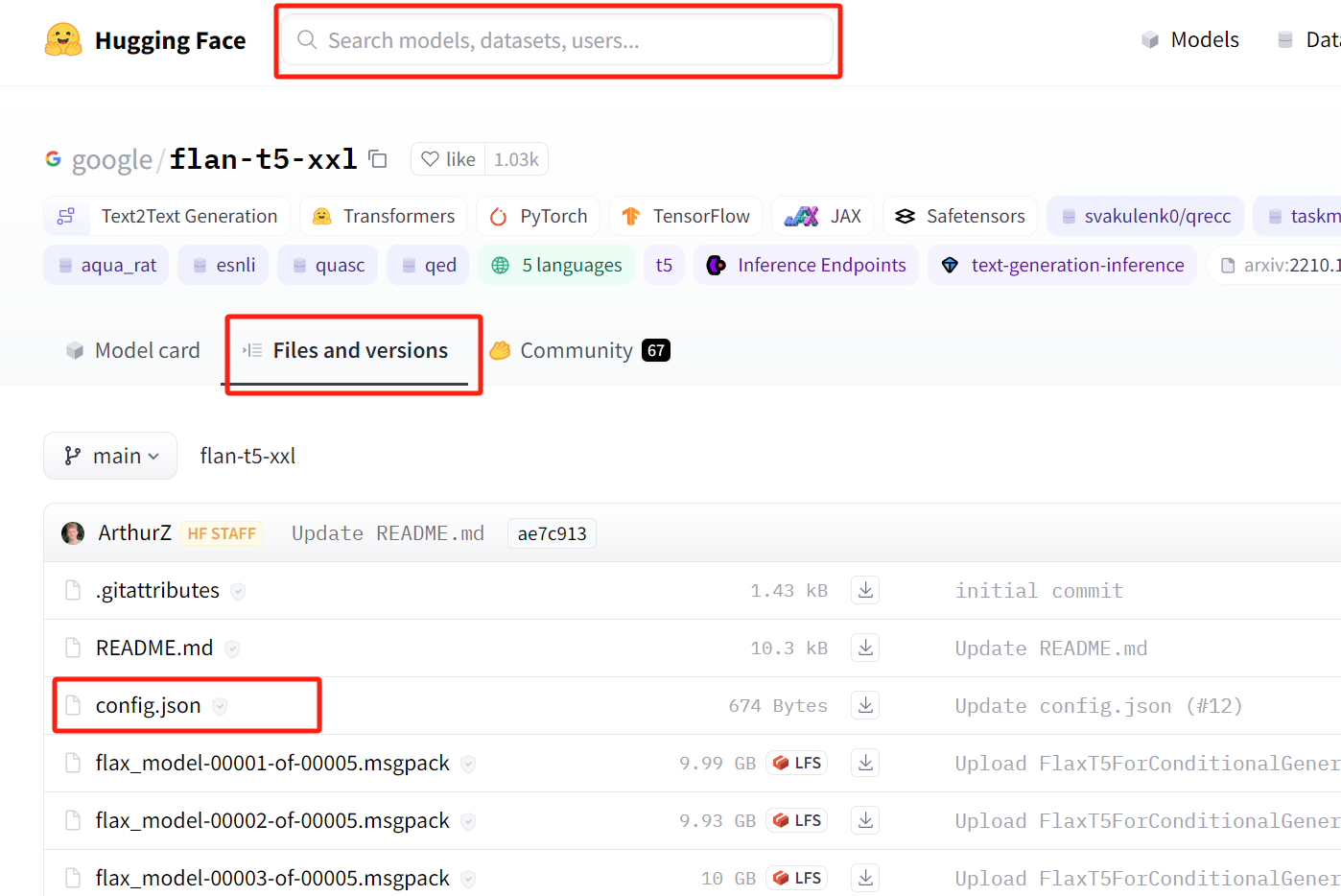The image size is (1341, 896).
Task: Download the .gitattributes file
Action: pyautogui.click(x=865, y=590)
